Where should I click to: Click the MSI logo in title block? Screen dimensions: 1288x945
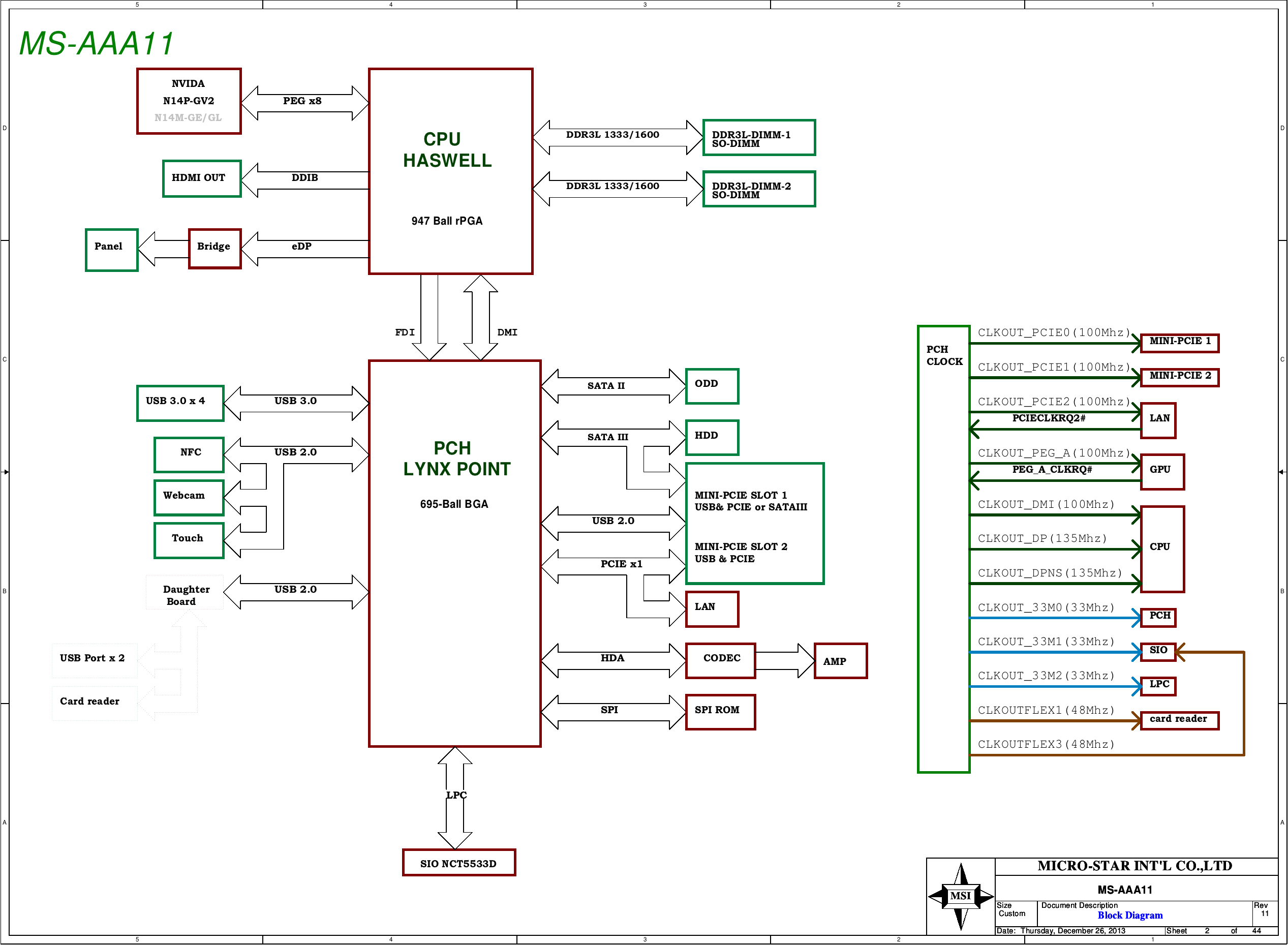point(961,896)
